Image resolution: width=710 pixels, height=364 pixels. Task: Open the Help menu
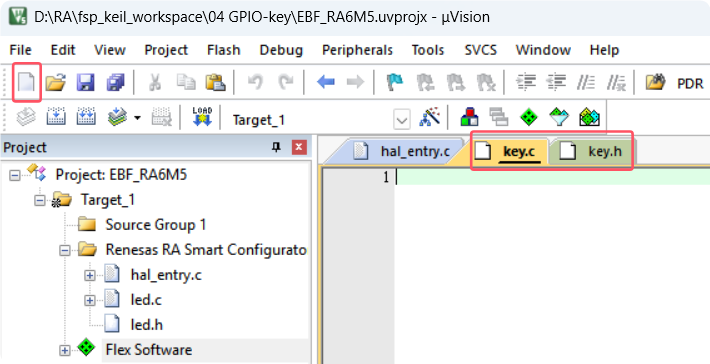604,50
